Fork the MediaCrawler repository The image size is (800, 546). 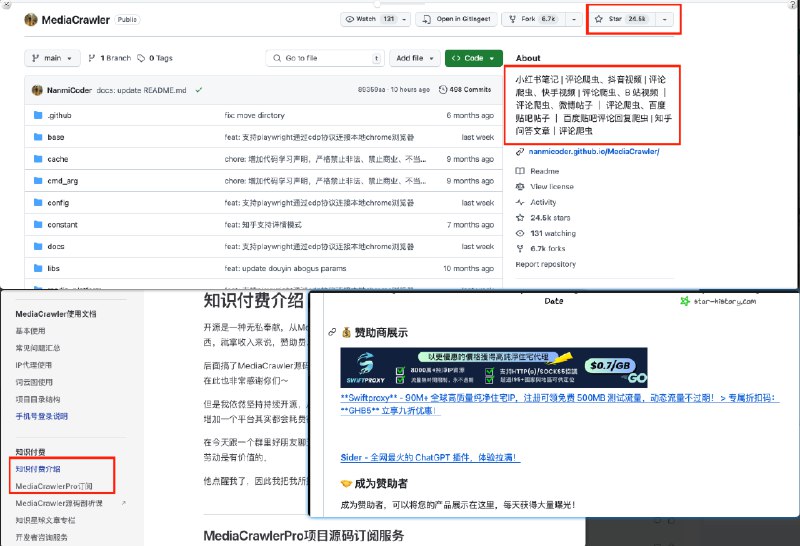pos(534,19)
